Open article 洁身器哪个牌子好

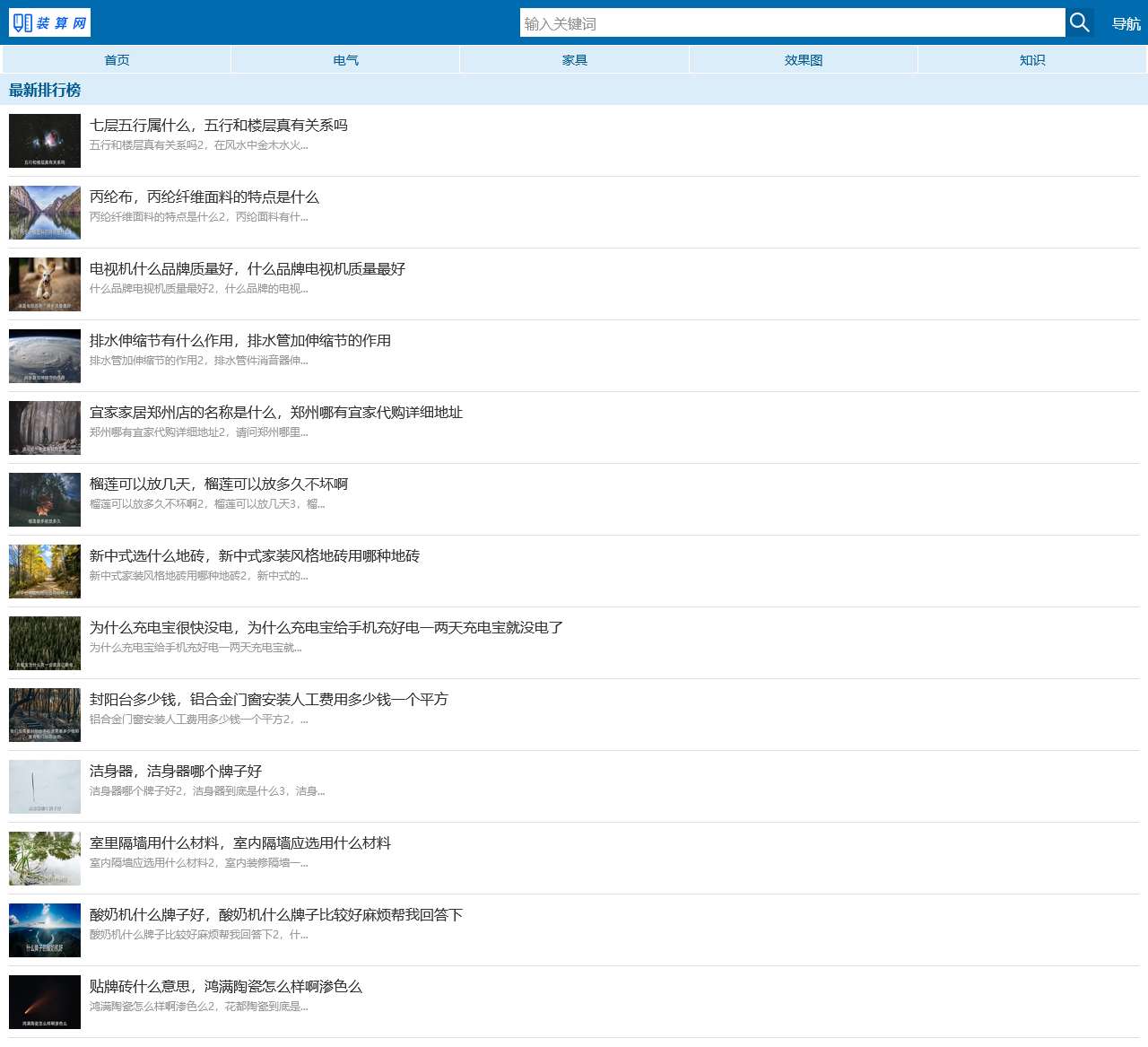[175, 771]
